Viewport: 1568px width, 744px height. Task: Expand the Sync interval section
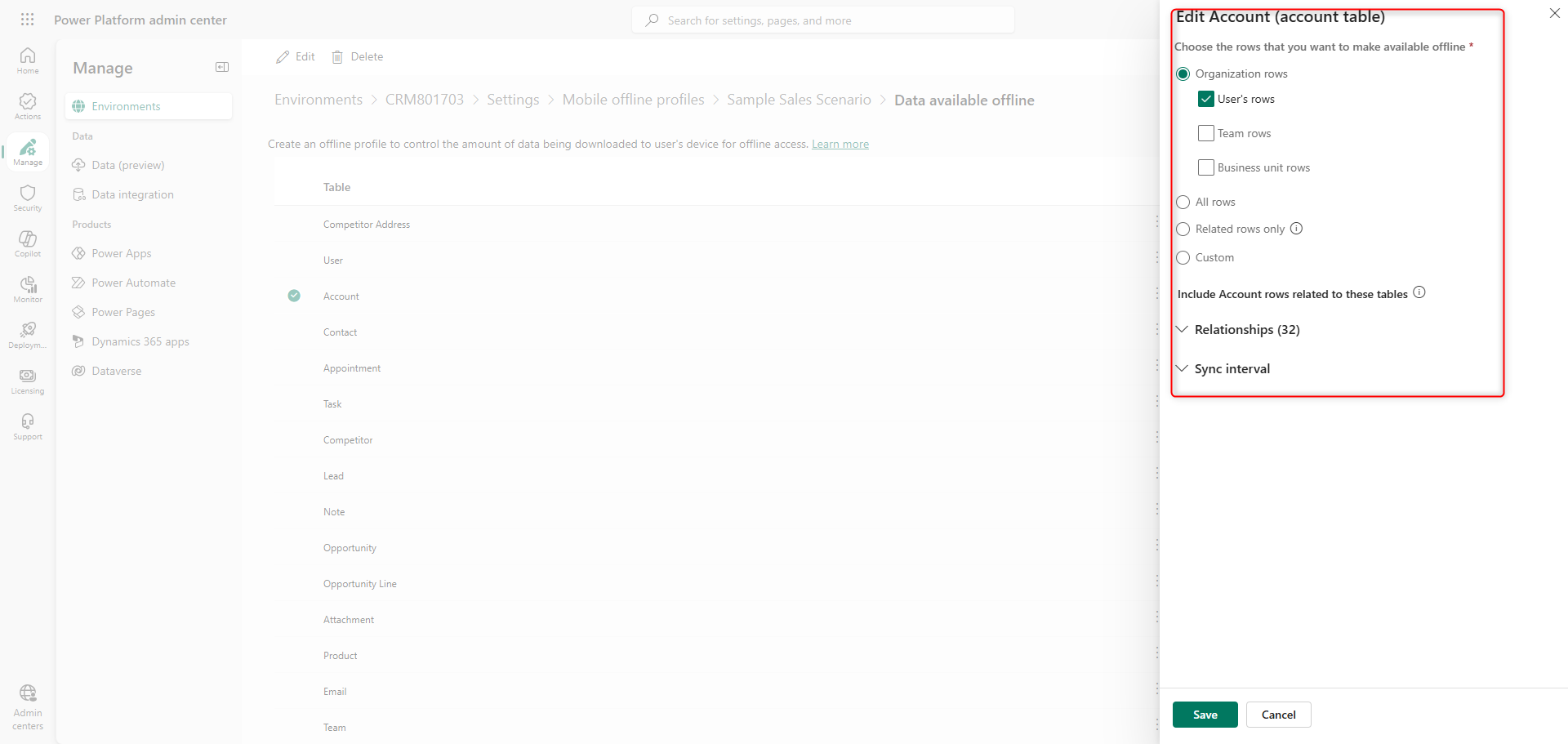pos(1232,369)
